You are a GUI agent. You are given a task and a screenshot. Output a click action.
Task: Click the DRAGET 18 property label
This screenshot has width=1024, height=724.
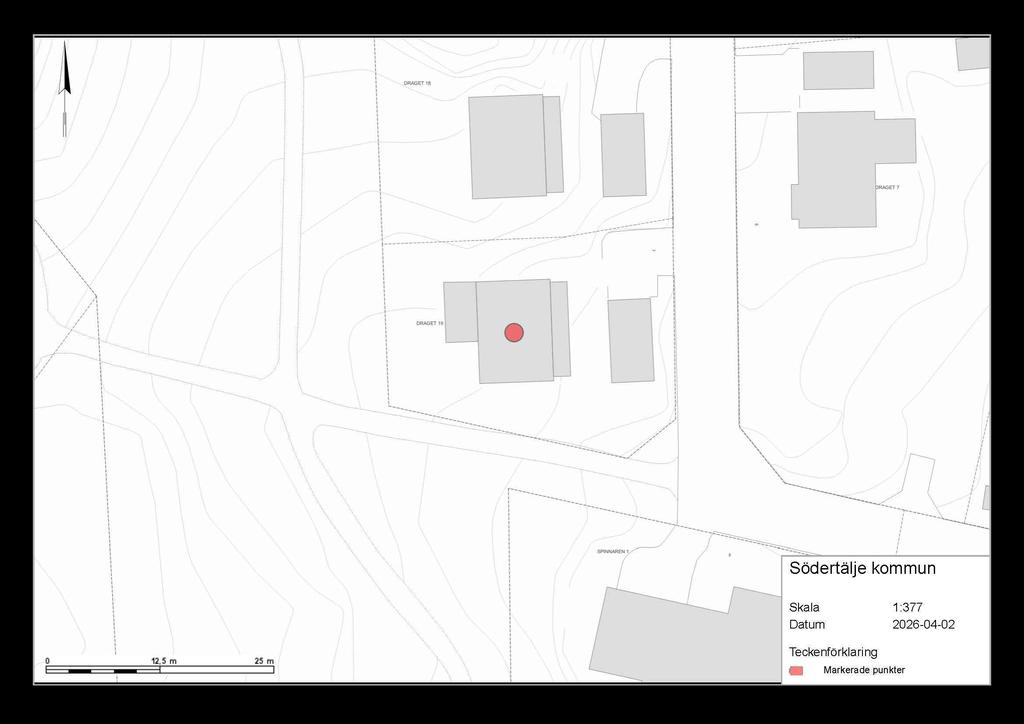pyautogui.click(x=417, y=83)
